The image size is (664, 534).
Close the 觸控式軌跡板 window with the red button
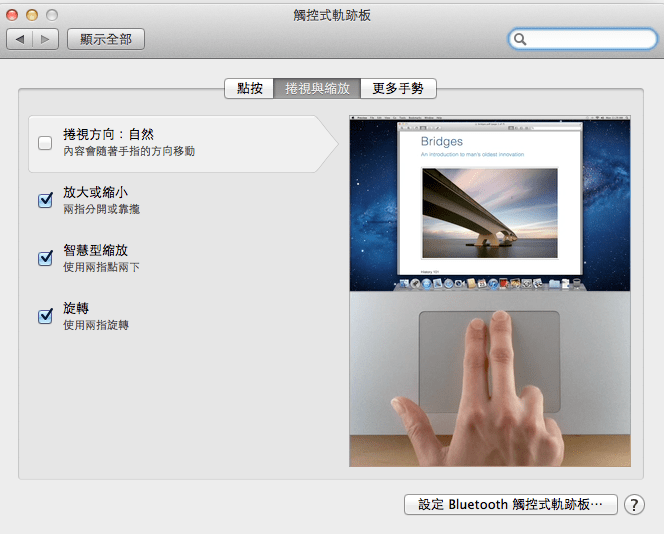(x=13, y=15)
